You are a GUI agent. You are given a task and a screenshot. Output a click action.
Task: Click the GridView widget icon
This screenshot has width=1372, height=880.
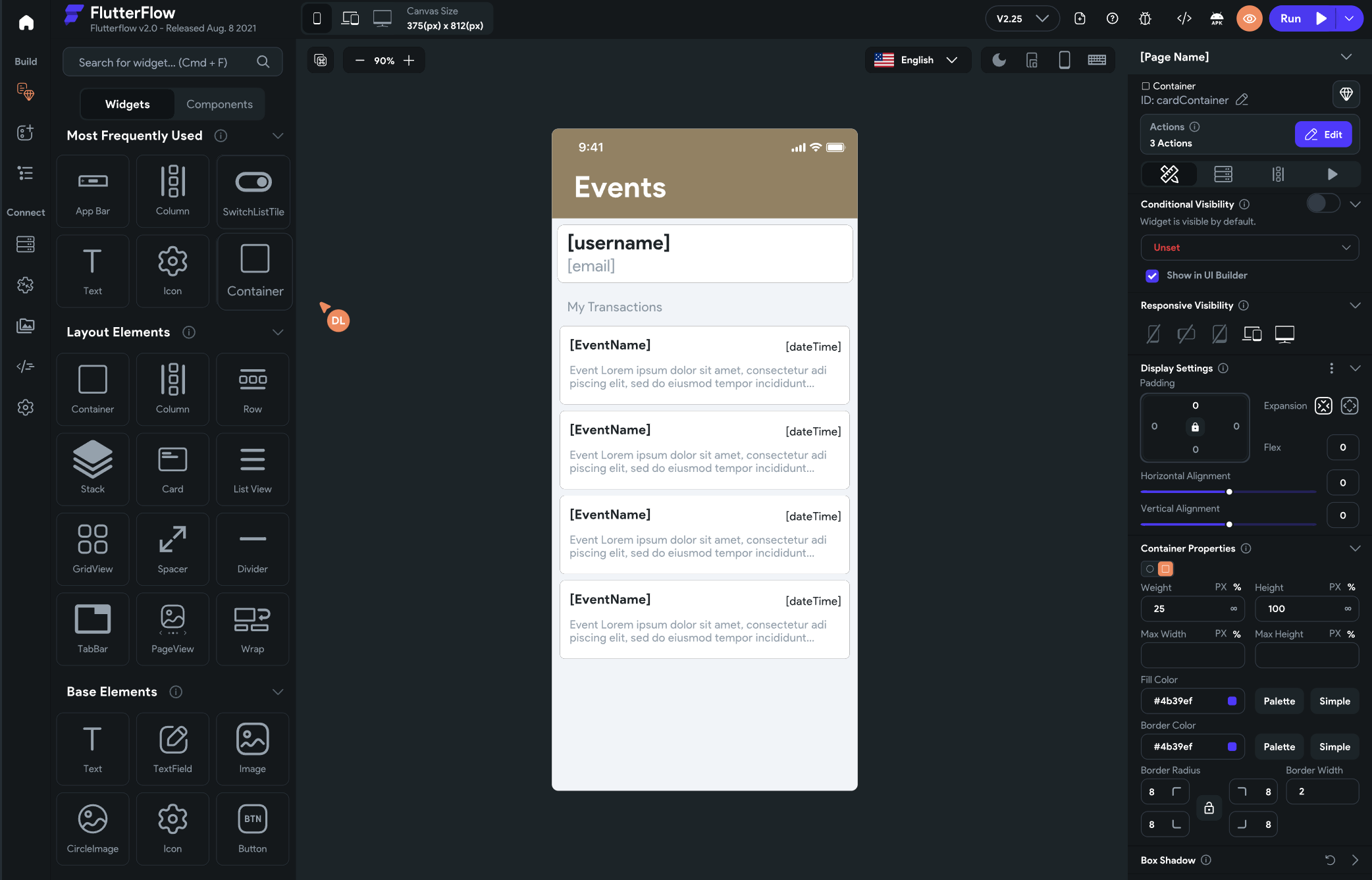tap(93, 548)
